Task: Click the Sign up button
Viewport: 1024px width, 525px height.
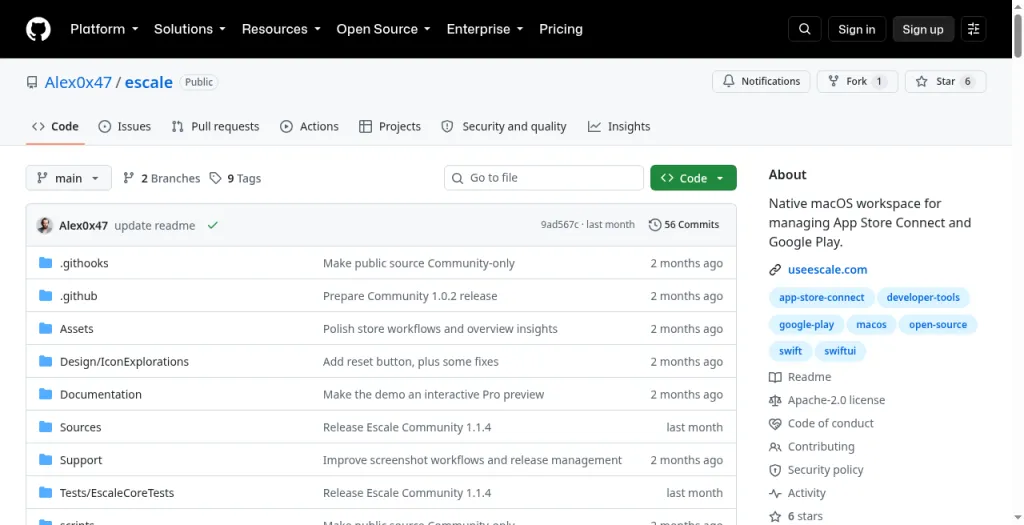Action: [923, 29]
